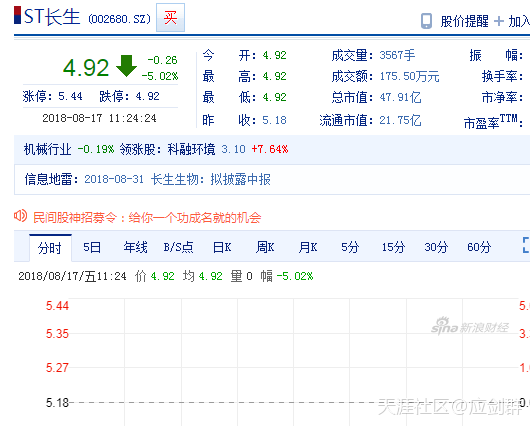Open 股价提醒 price alert phone icon
Screen dimensions: 530x426
coord(426,21)
